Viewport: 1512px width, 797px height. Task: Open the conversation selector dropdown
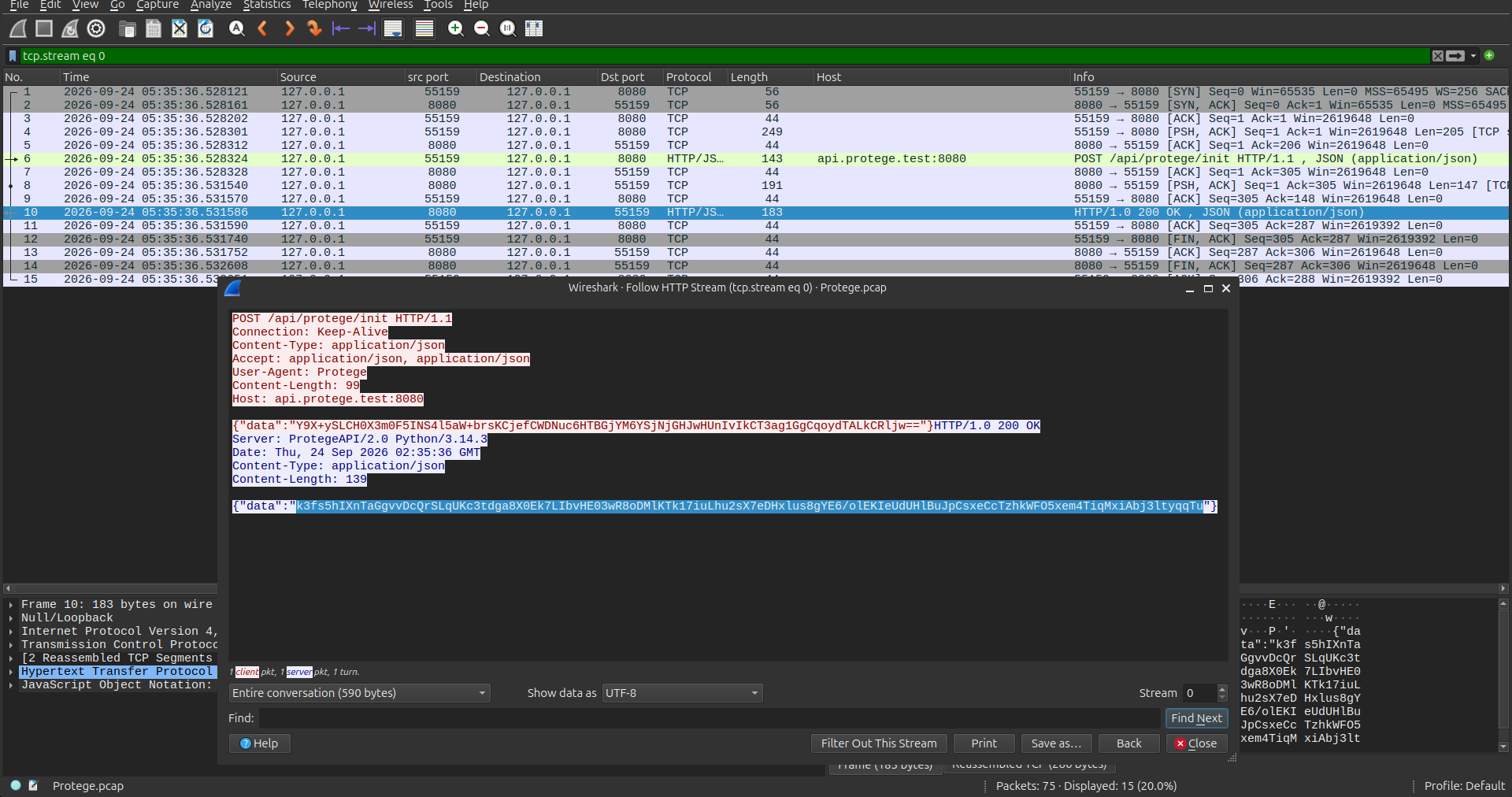point(359,693)
